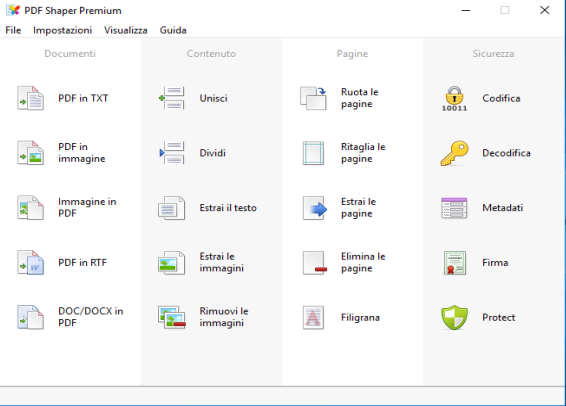The image size is (566, 406).
Task: Click the Estrai le pagine arrow icon
Action: click(x=315, y=208)
